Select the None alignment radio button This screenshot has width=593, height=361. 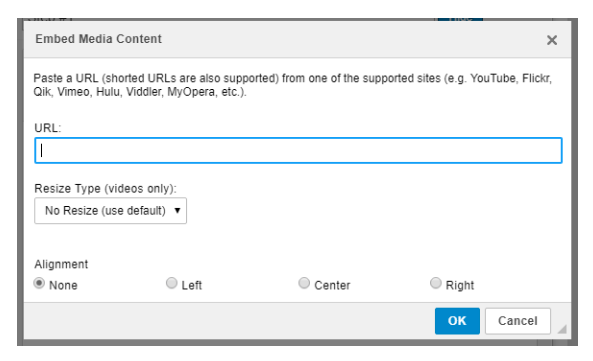(x=39, y=283)
